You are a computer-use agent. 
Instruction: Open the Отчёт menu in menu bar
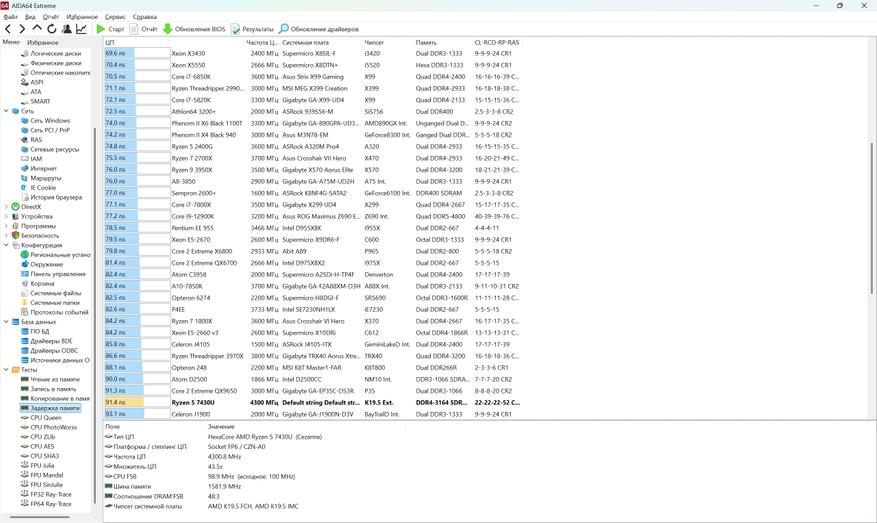click(51, 17)
